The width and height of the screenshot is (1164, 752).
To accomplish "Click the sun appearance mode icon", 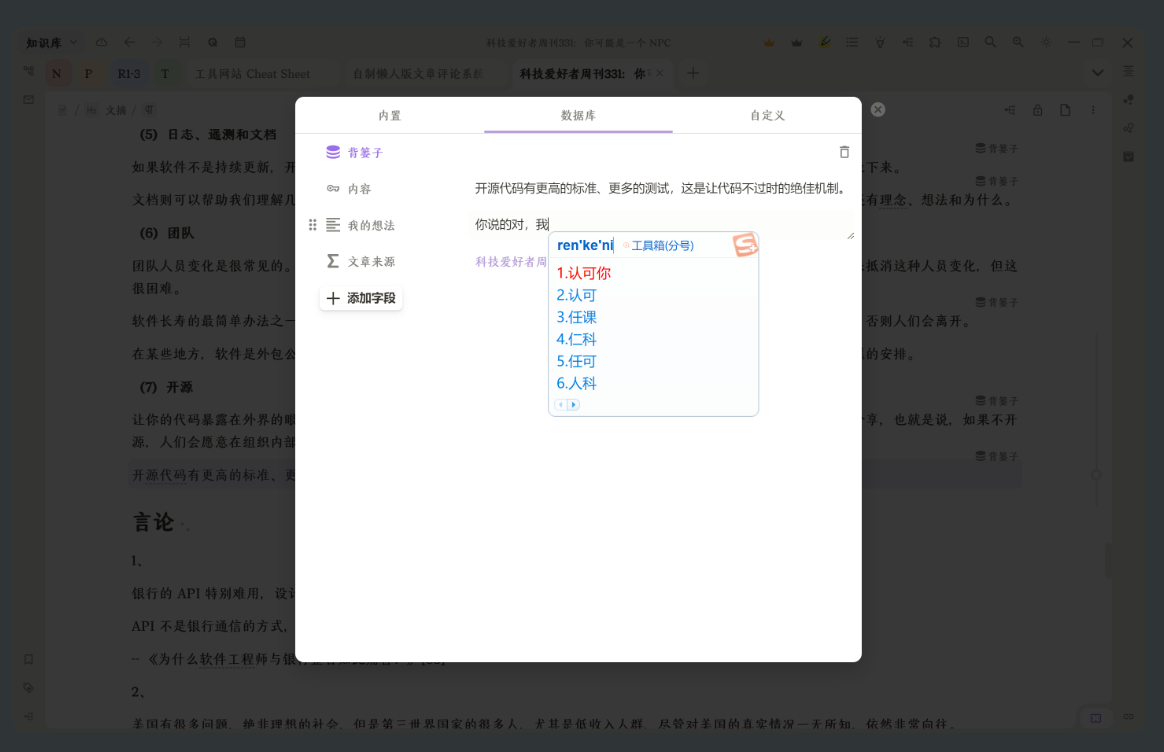I will (x=1046, y=42).
